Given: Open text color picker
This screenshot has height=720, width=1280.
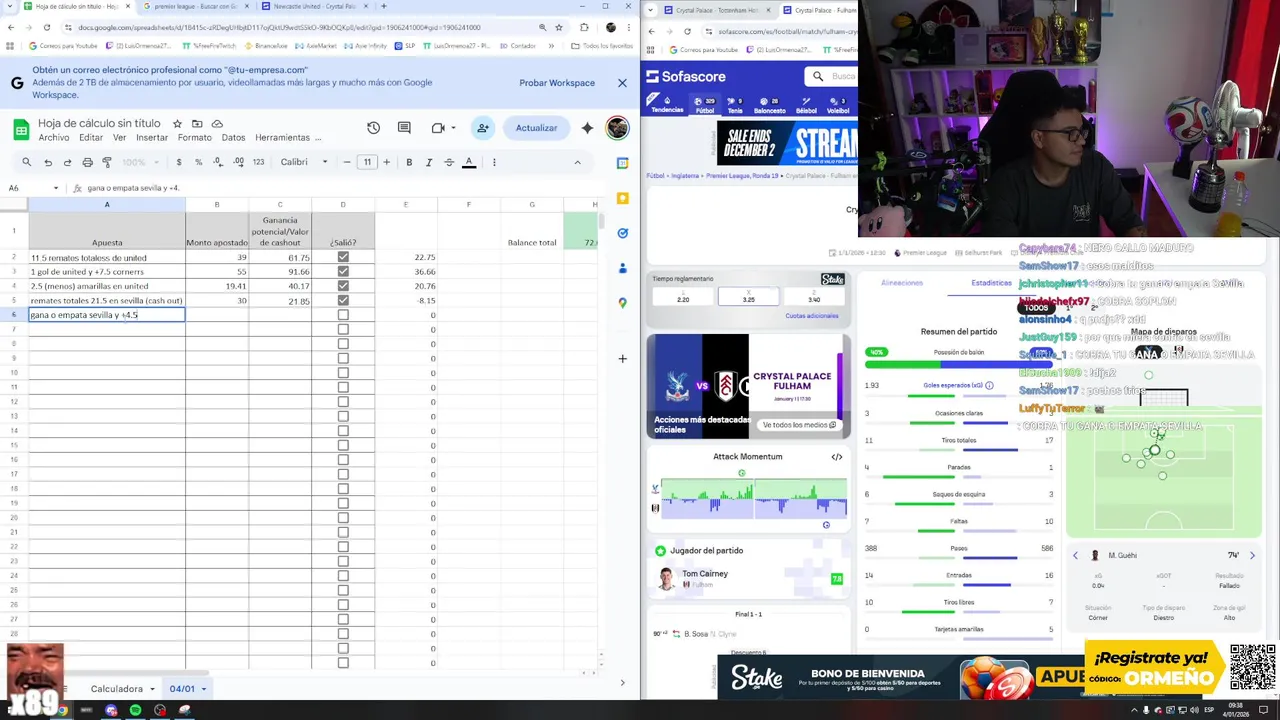Looking at the screenshot, I should coord(469,162).
